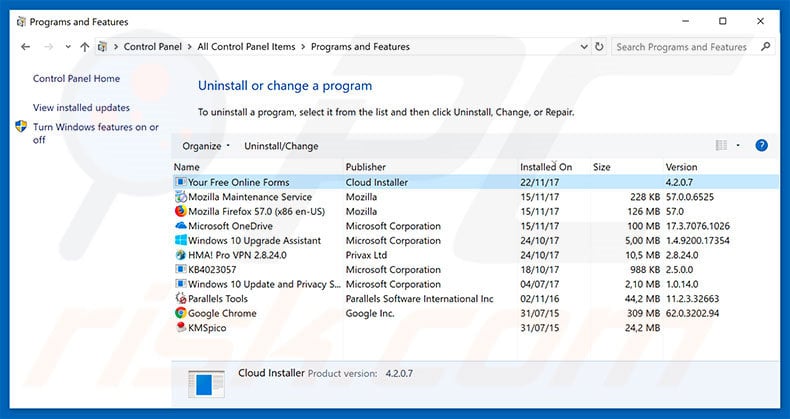790x419 pixels.
Task: Select Parallels Tools name text
Action: pos(218,299)
